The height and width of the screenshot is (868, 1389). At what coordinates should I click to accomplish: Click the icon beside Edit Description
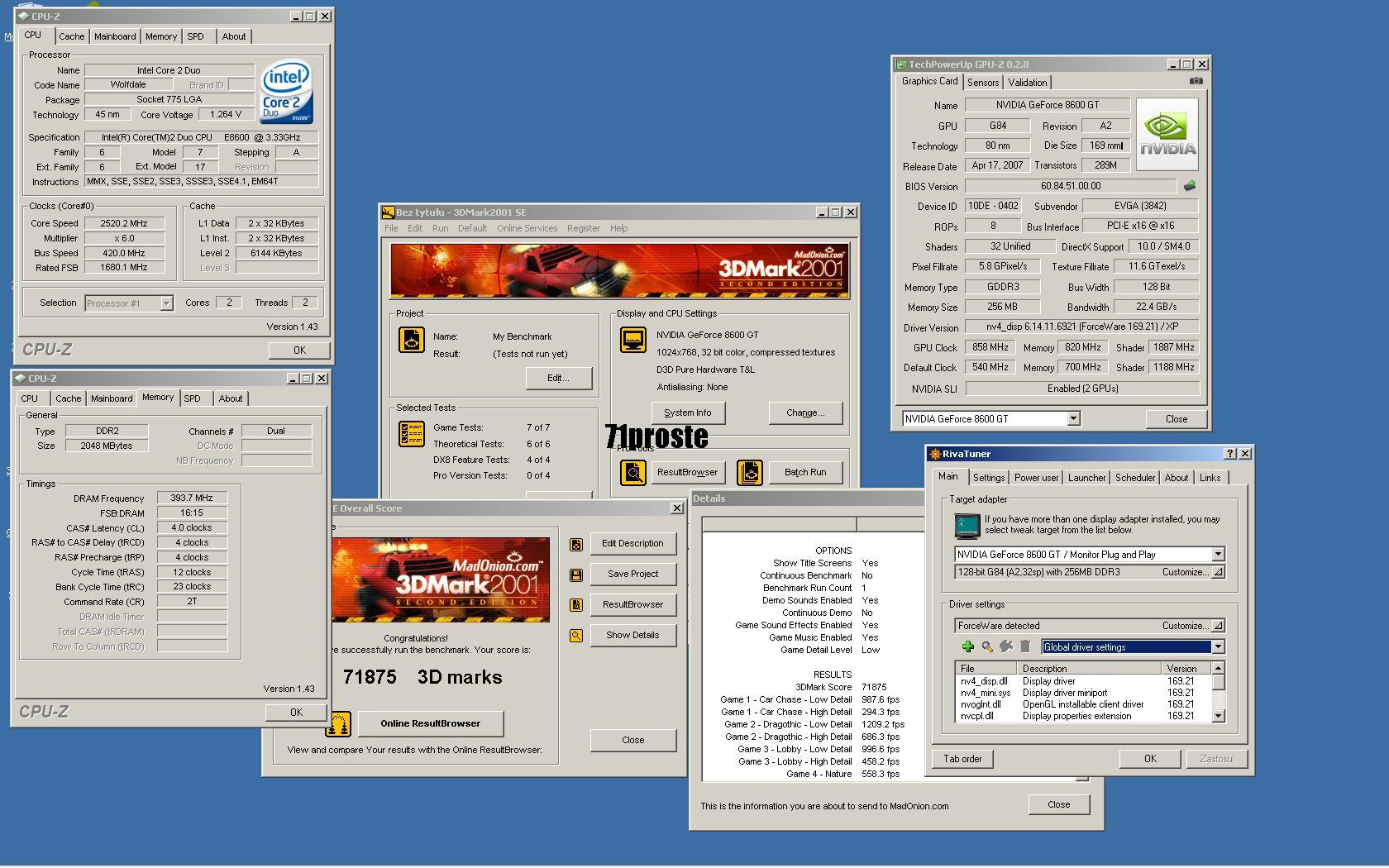coord(576,544)
